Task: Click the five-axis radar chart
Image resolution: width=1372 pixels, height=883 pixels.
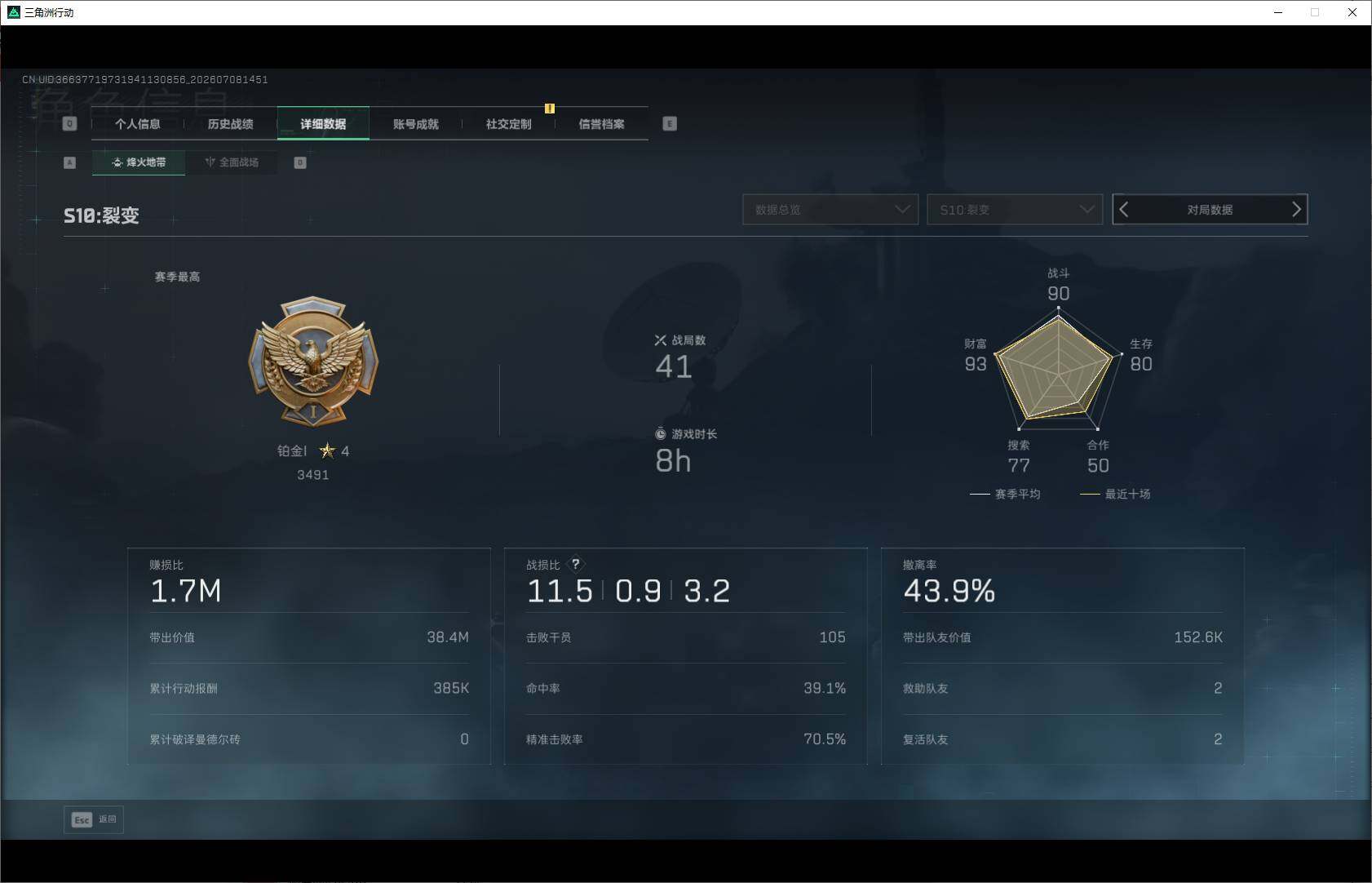Action: pos(1058,368)
